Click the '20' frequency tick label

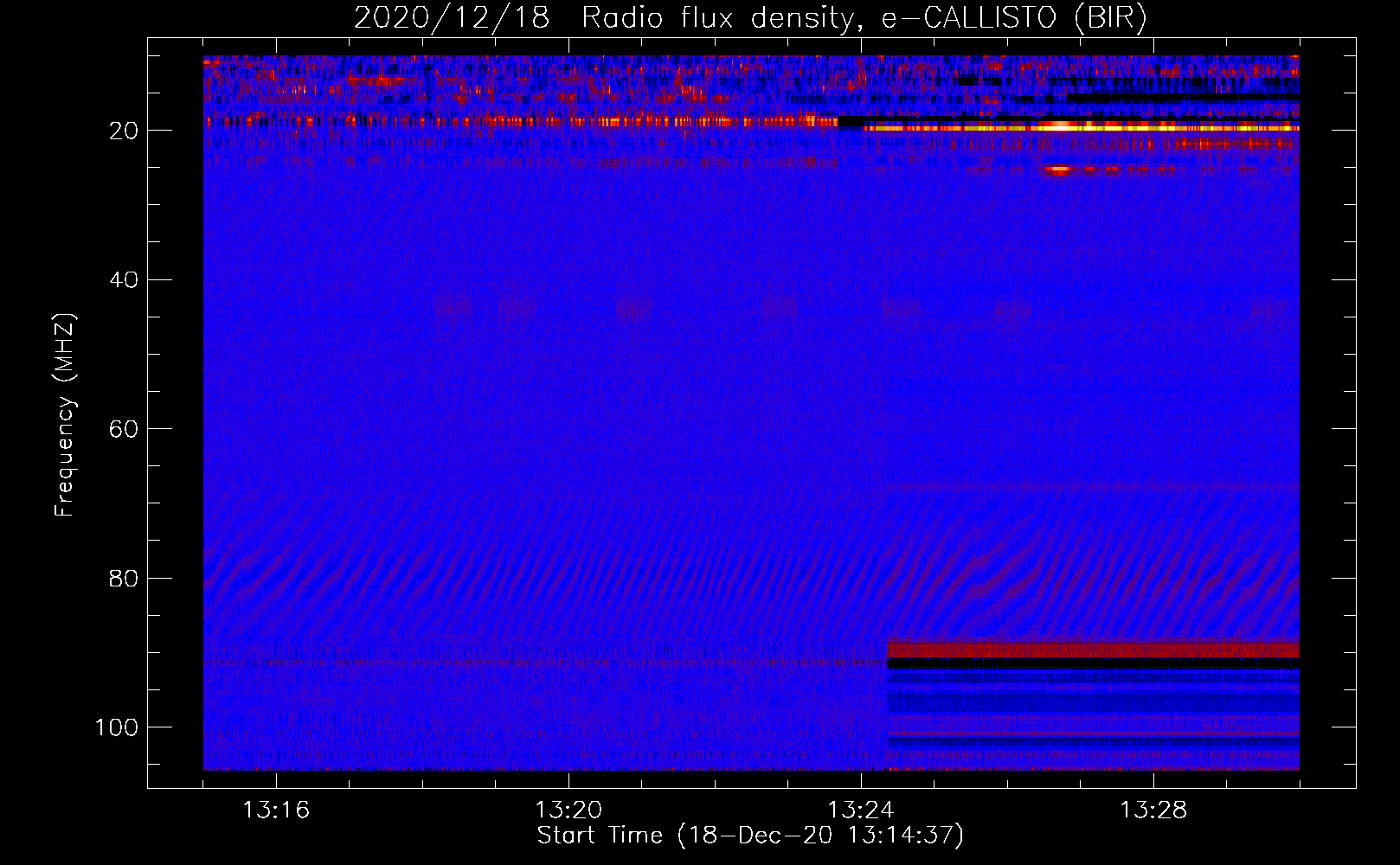[x=125, y=131]
